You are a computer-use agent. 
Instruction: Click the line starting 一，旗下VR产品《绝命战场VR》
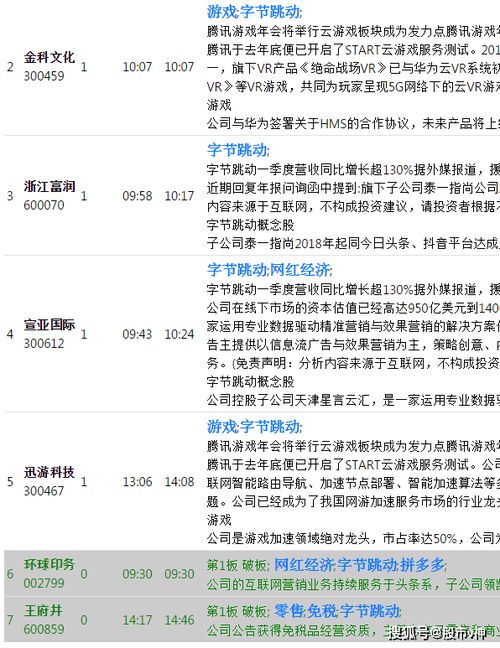pos(353,68)
